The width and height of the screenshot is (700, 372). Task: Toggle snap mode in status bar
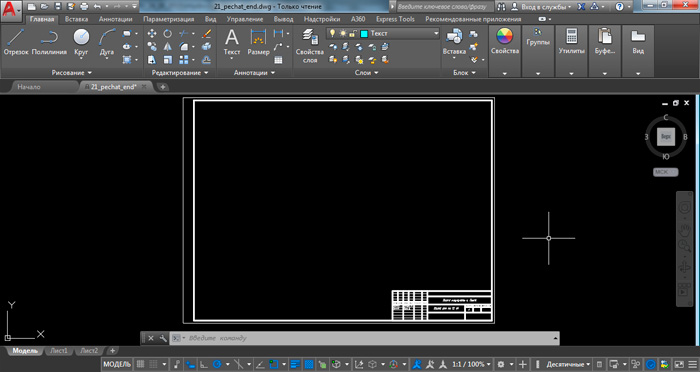tap(153, 364)
